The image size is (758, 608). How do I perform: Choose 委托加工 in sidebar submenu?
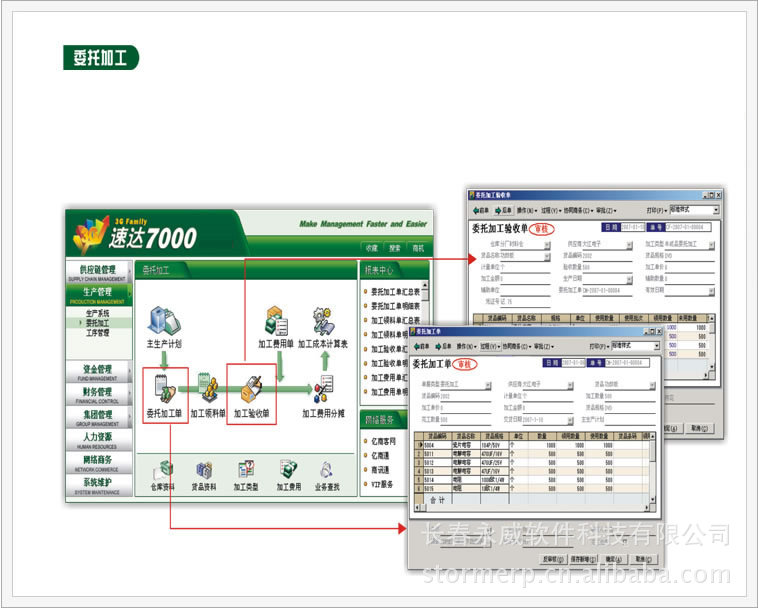98,323
